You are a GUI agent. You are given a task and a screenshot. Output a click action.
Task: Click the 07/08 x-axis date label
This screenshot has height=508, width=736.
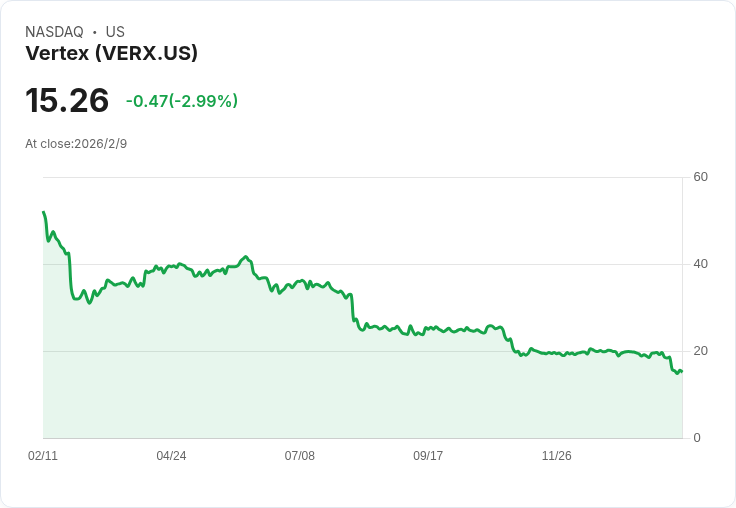click(x=299, y=455)
